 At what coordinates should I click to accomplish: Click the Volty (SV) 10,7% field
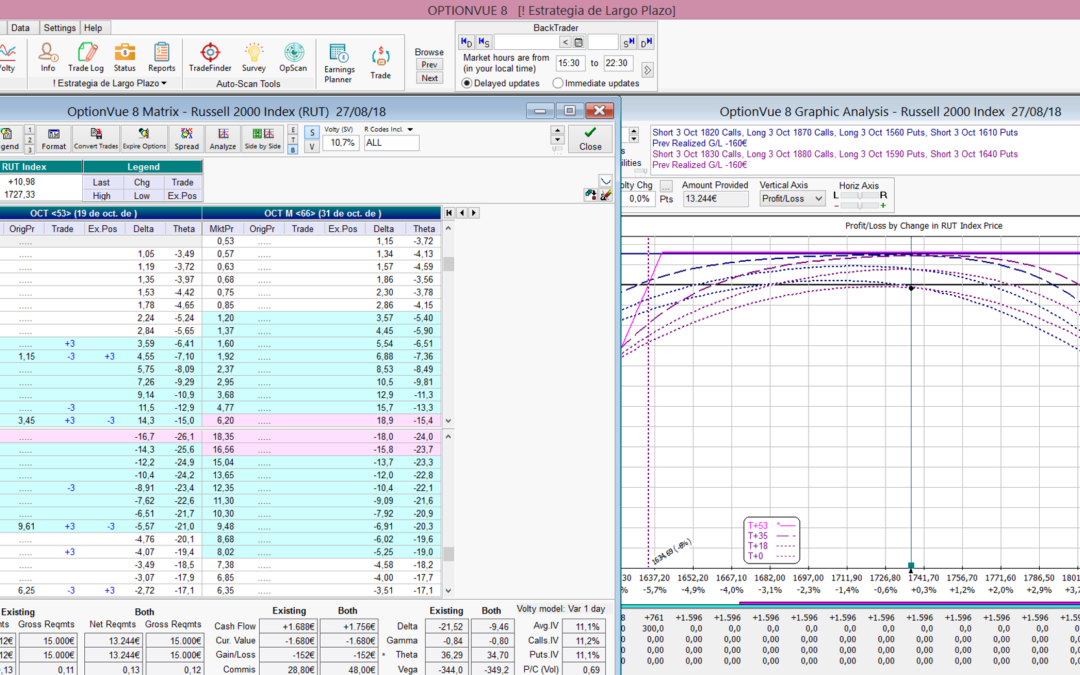342,143
